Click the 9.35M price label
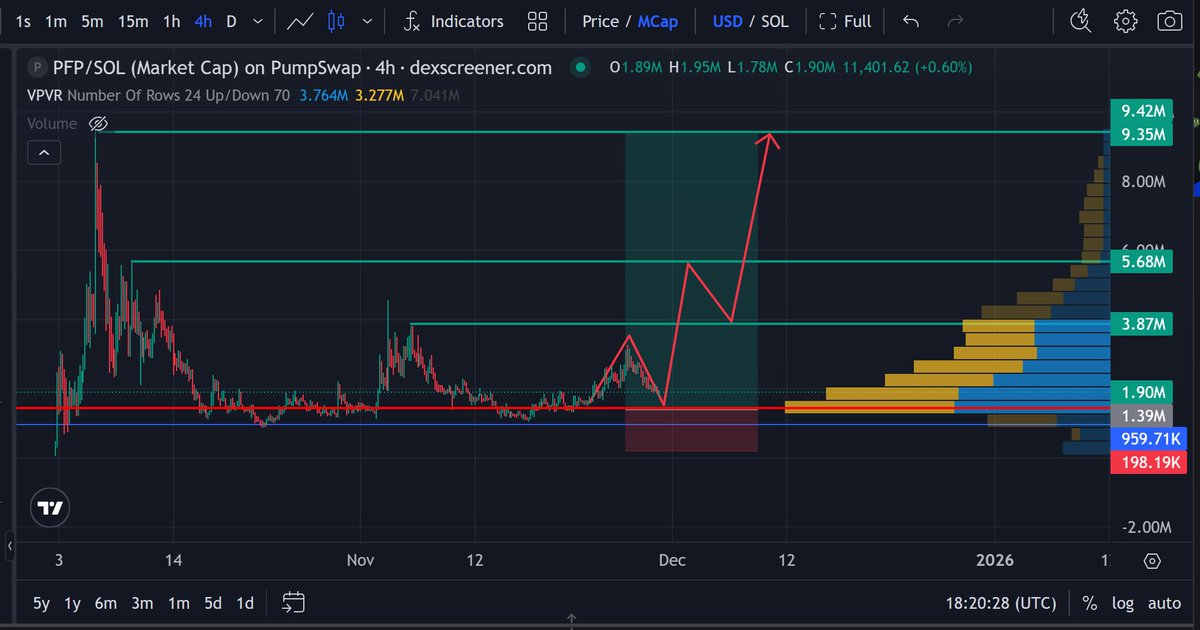This screenshot has width=1200, height=630. (1142, 134)
